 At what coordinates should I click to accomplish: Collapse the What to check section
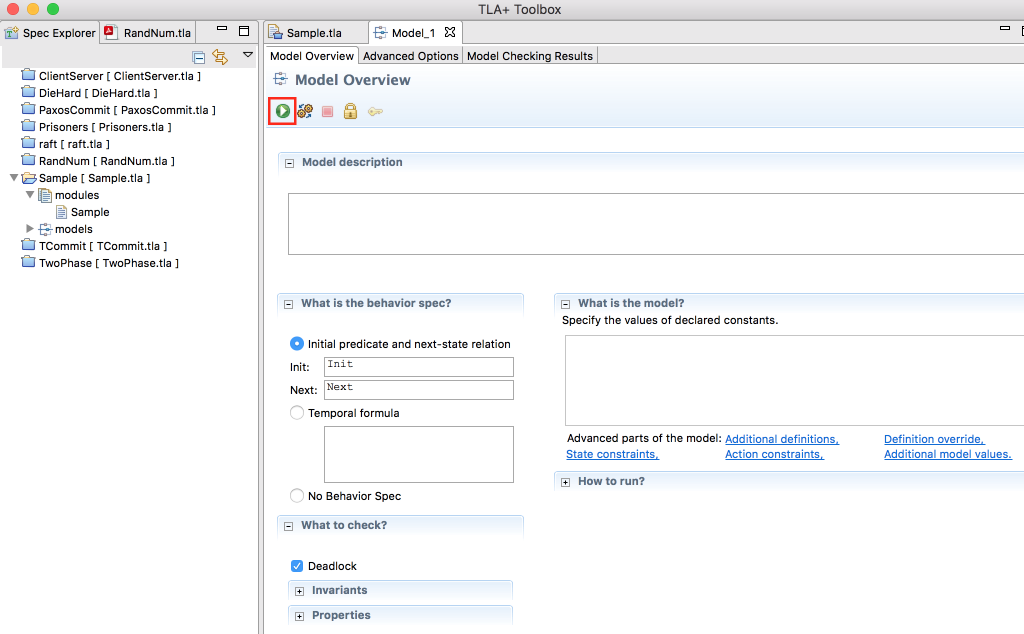pos(289,526)
